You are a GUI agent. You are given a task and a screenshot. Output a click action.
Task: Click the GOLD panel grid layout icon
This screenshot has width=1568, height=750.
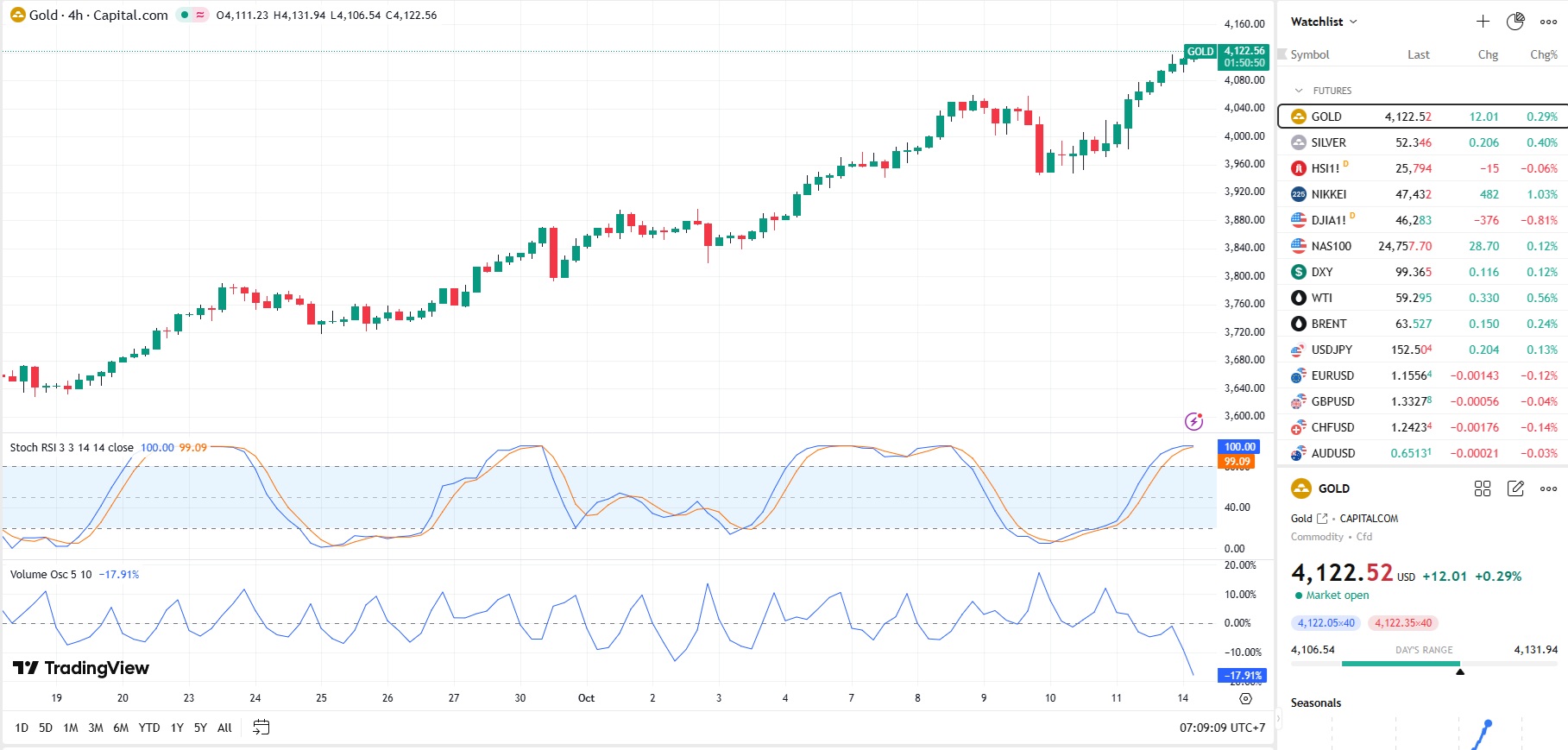(x=1483, y=488)
